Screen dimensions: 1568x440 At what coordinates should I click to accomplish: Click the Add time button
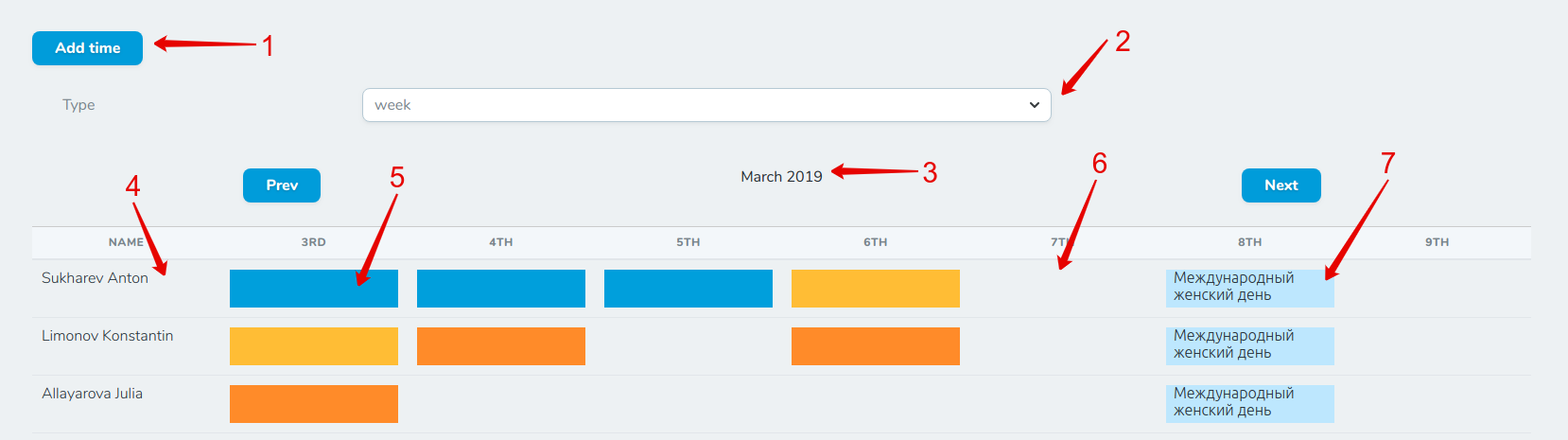[87, 48]
